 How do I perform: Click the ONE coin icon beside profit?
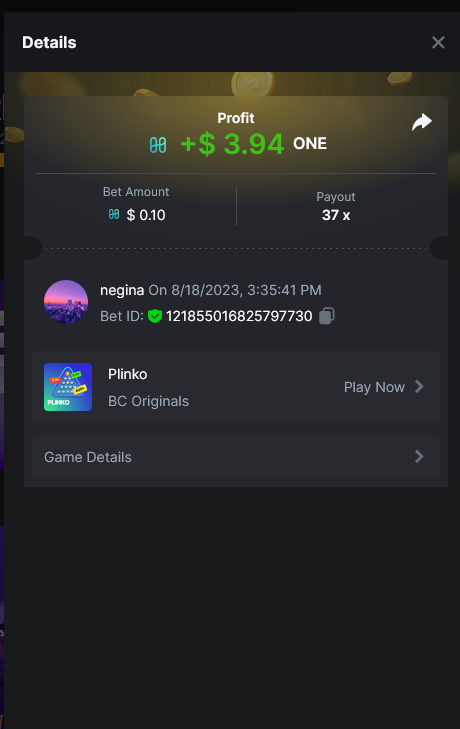(x=158, y=145)
